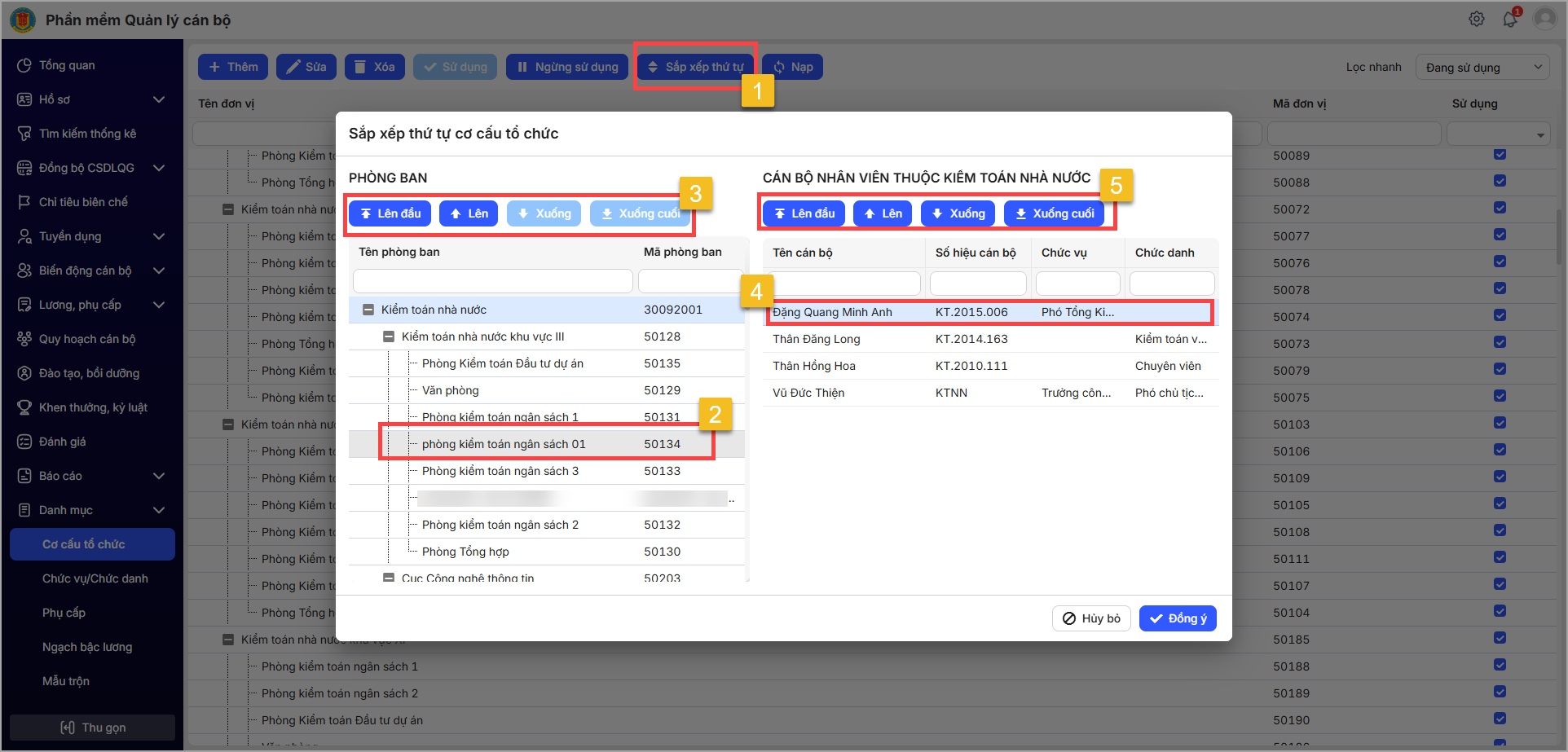Viewport: 1568px width, 752px height.
Task: Open the user profile avatar
Action: click(x=1544, y=19)
